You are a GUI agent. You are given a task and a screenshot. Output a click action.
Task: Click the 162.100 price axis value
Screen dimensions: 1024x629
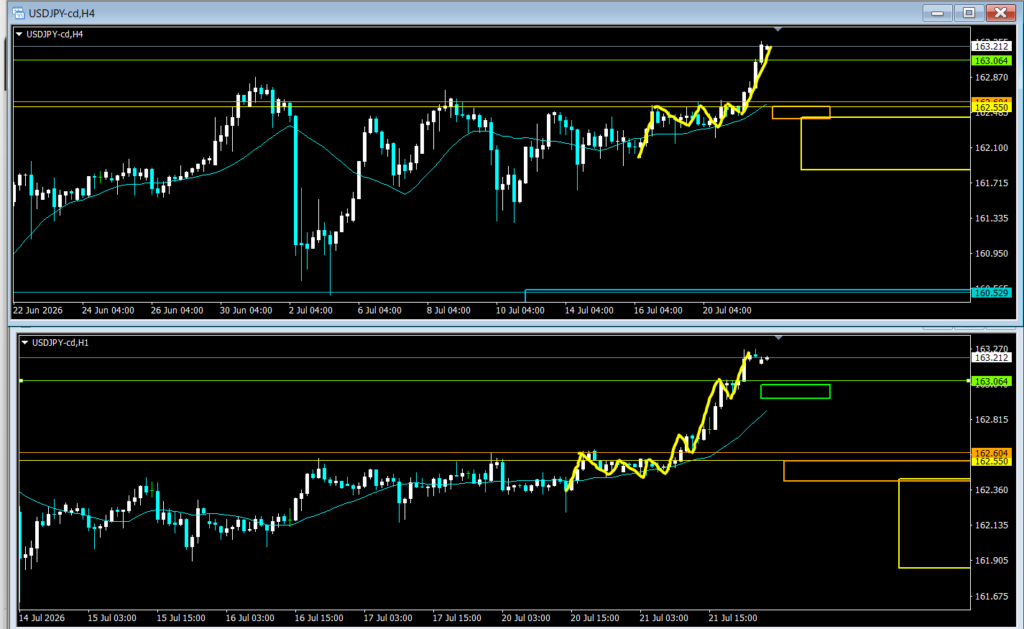click(x=991, y=148)
